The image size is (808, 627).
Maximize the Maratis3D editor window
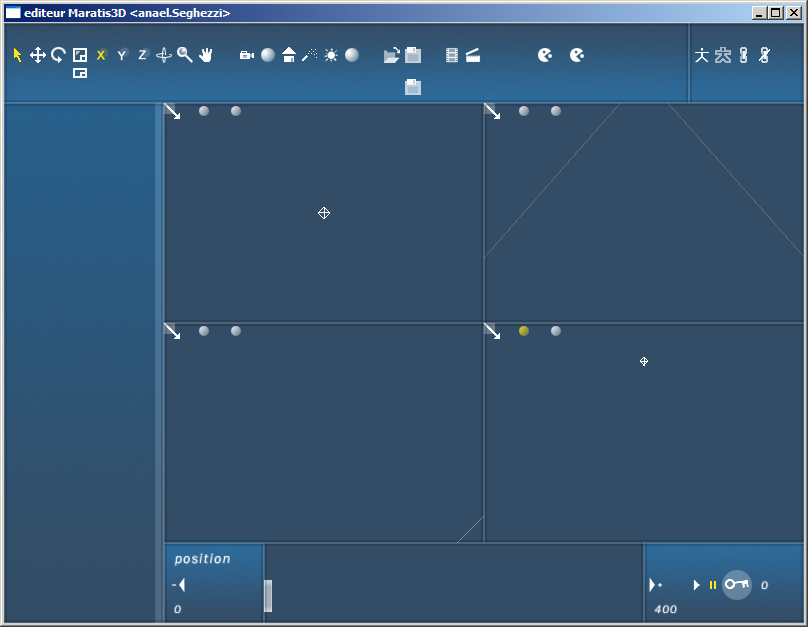775,13
